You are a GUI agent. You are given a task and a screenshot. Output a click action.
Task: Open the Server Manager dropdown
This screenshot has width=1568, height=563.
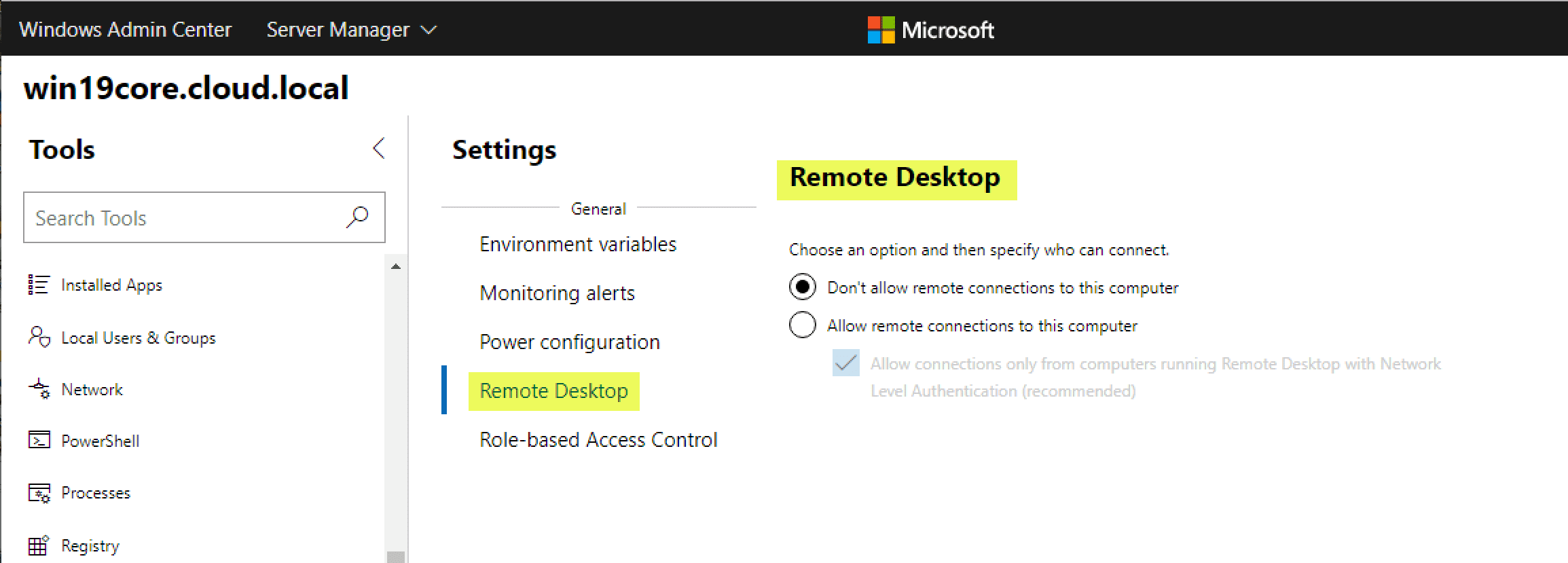coord(351,30)
